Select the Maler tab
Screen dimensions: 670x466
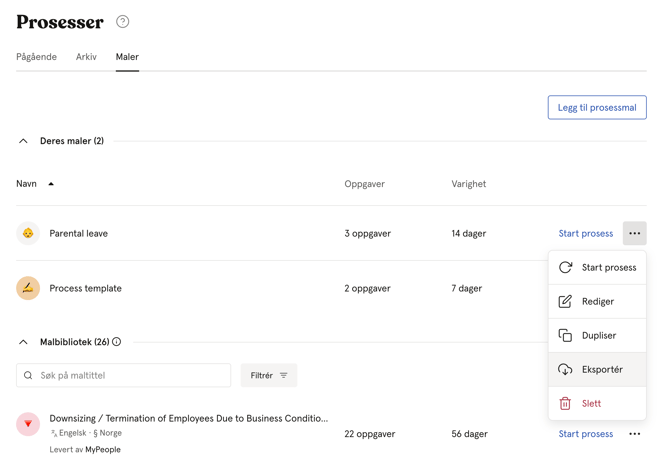(x=127, y=57)
